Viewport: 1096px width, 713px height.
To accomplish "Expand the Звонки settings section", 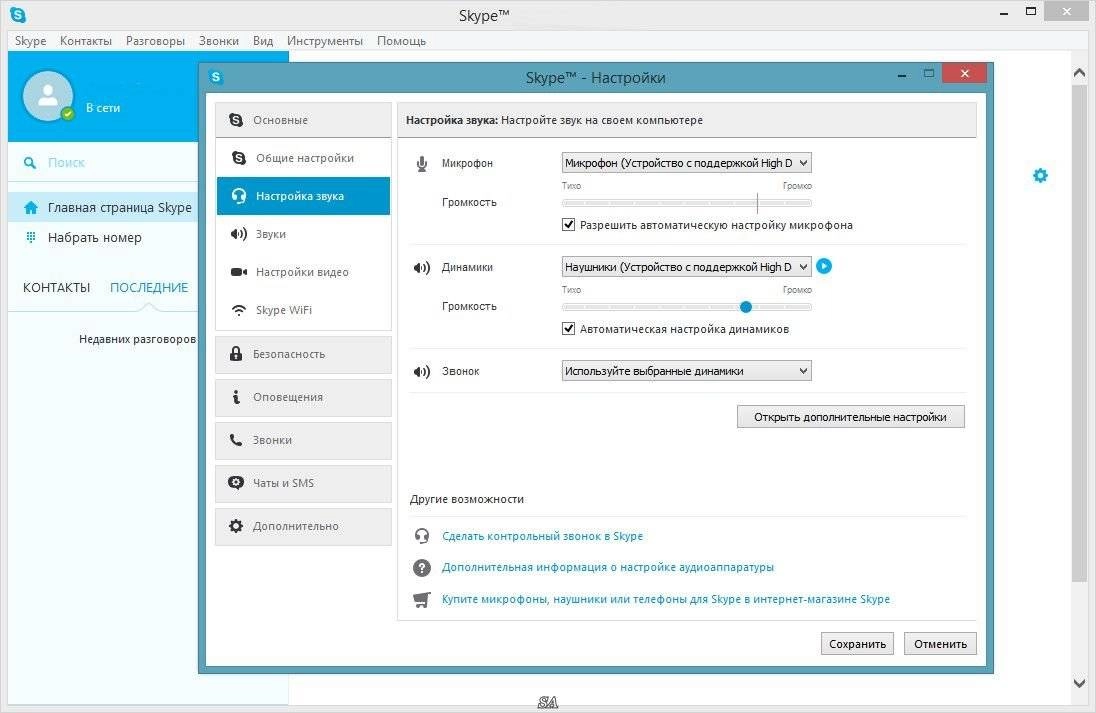I will 303,440.
